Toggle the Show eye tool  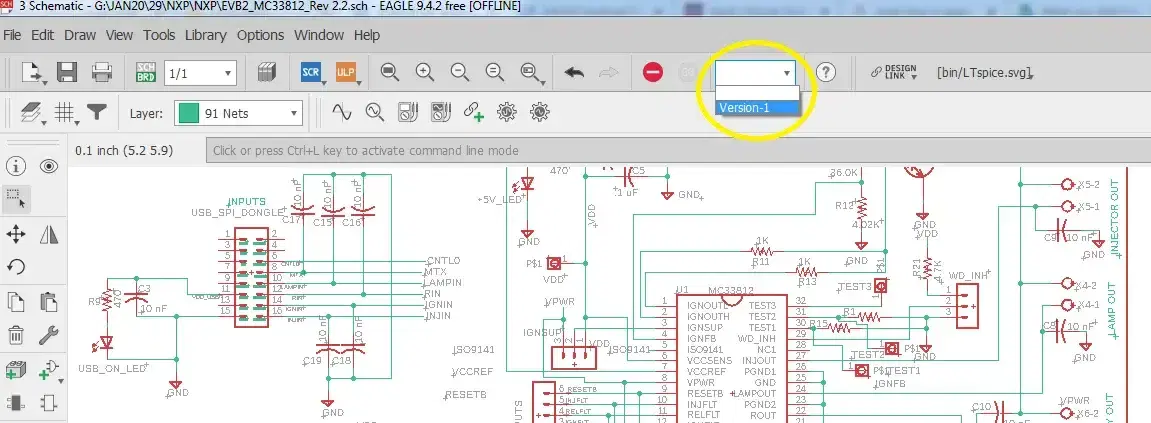[x=48, y=167]
